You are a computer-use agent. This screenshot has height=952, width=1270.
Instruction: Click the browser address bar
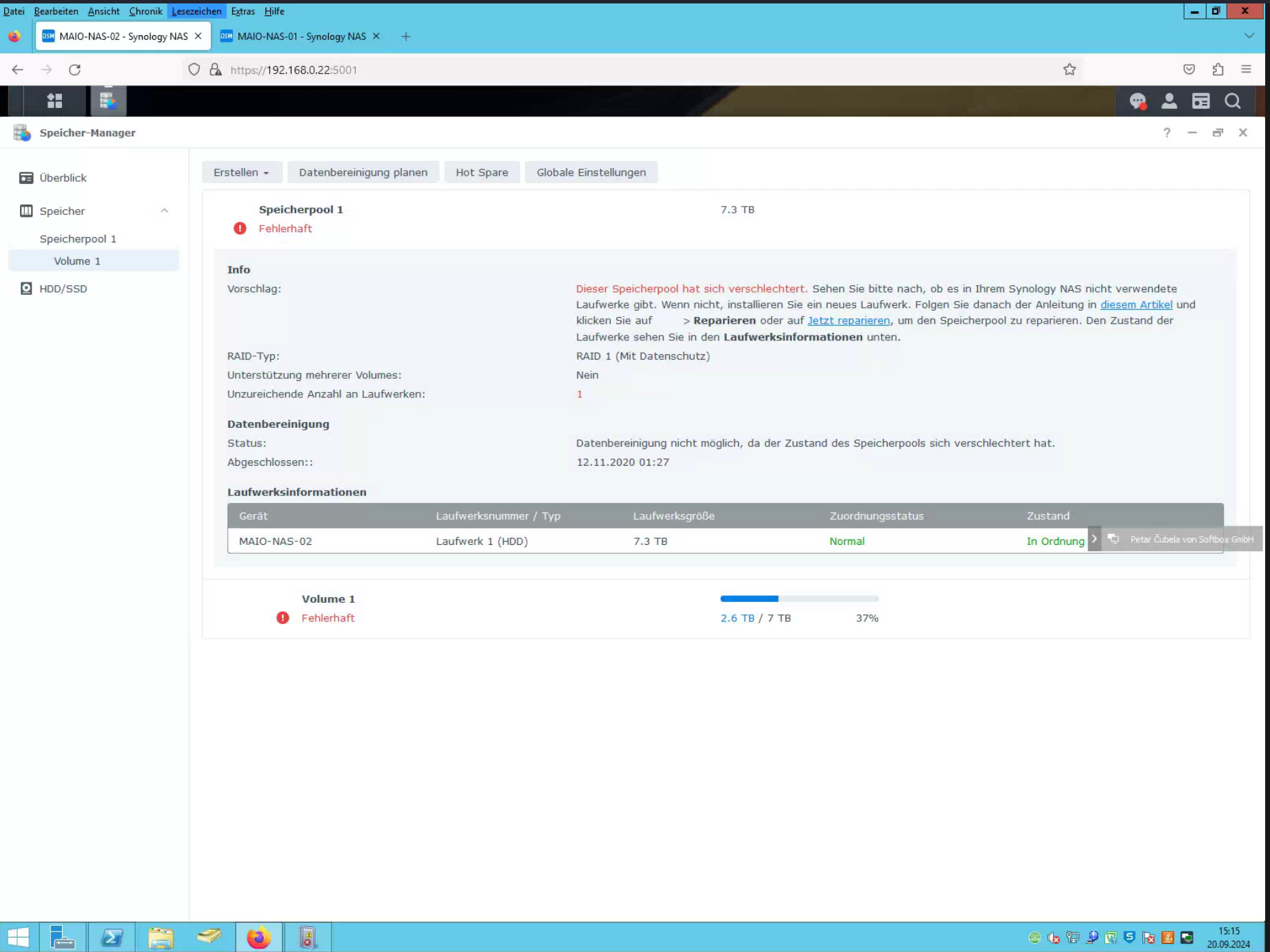coord(620,70)
